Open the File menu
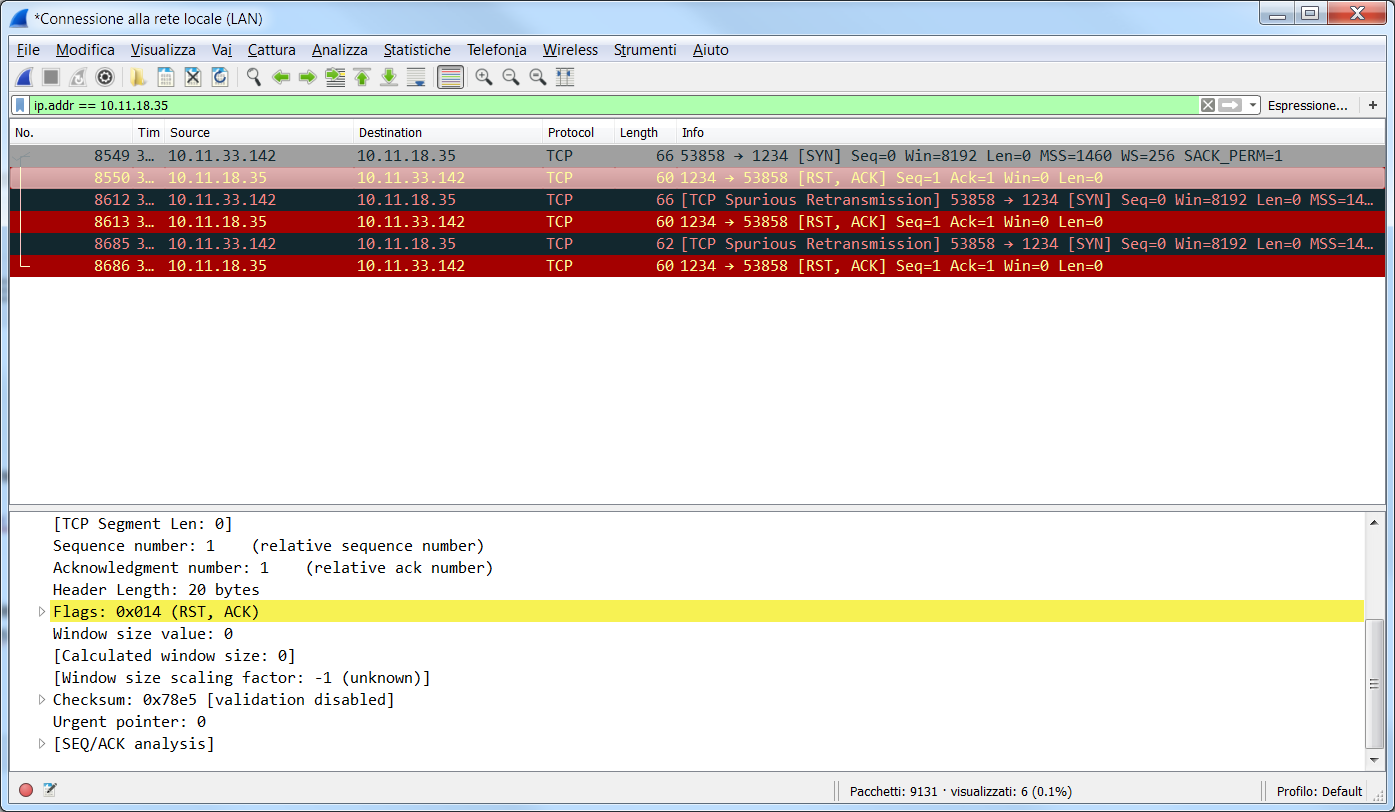 [x=28, y=50]
